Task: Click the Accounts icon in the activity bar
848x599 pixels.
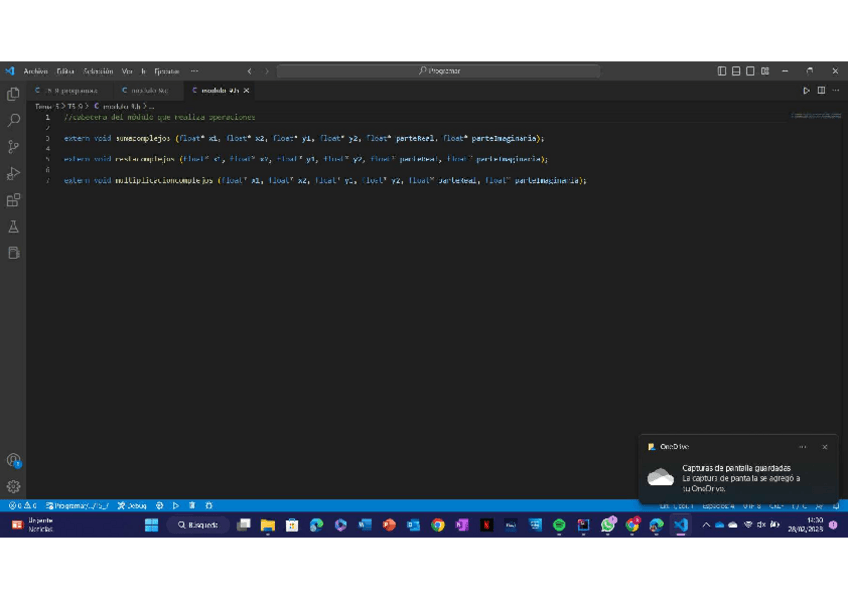Action: tap(13, 460)
